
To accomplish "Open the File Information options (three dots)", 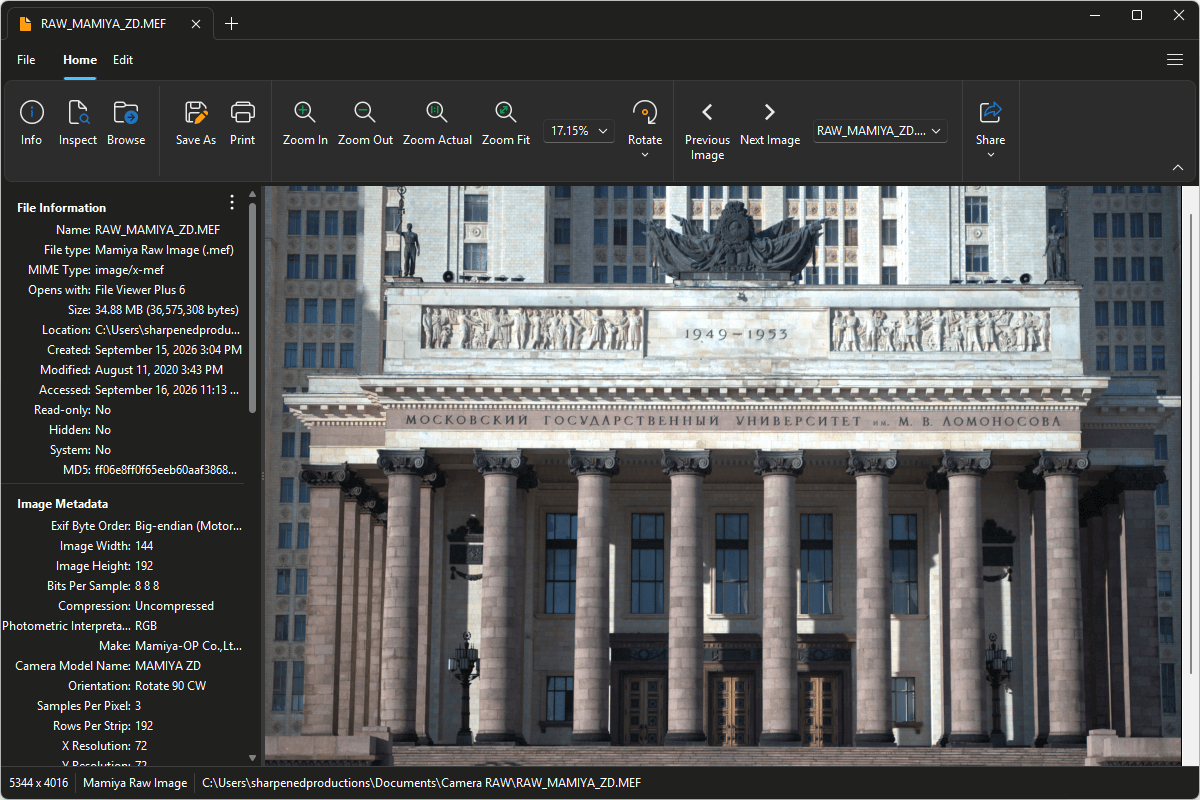I will [x=232, y=202].
